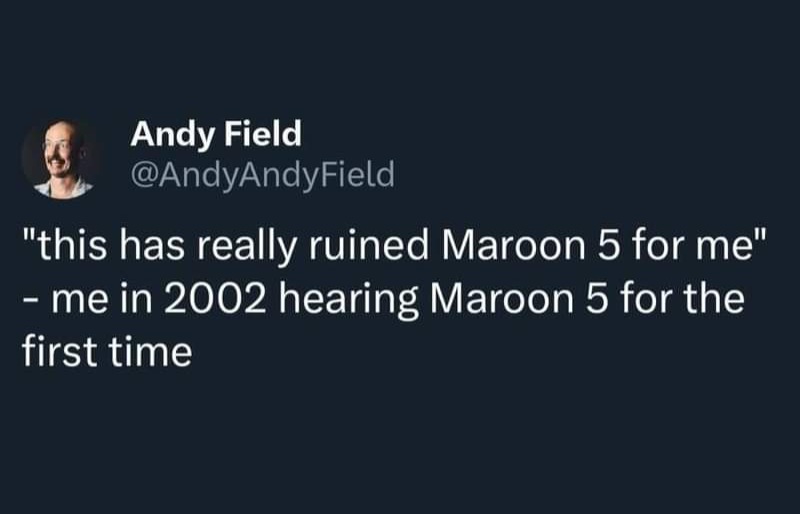Click the @AndyAndyField handle
This screenshot has height=514, width=800.
(263, 176)
